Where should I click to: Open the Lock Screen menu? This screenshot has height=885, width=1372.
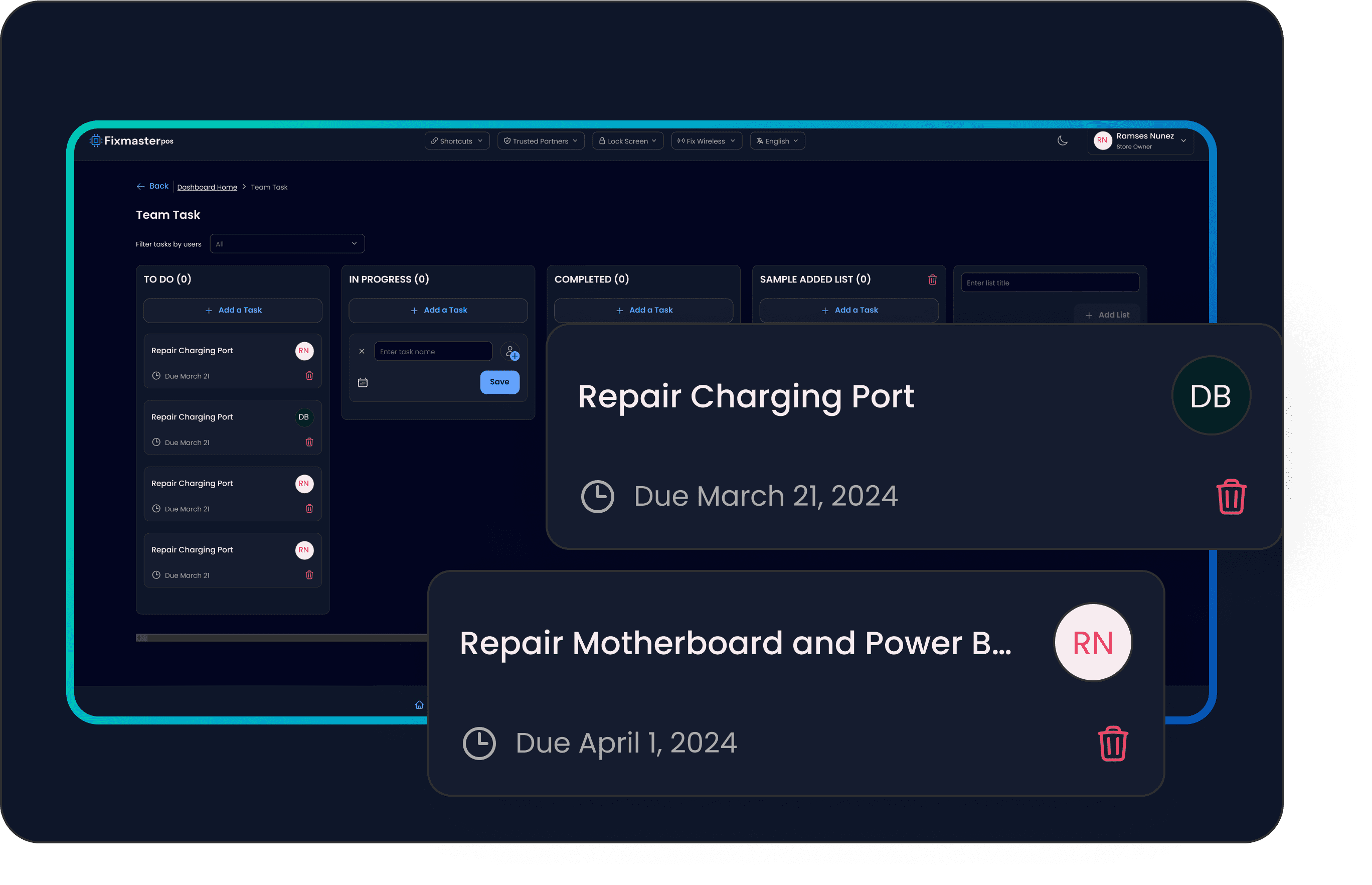[627, 141]
